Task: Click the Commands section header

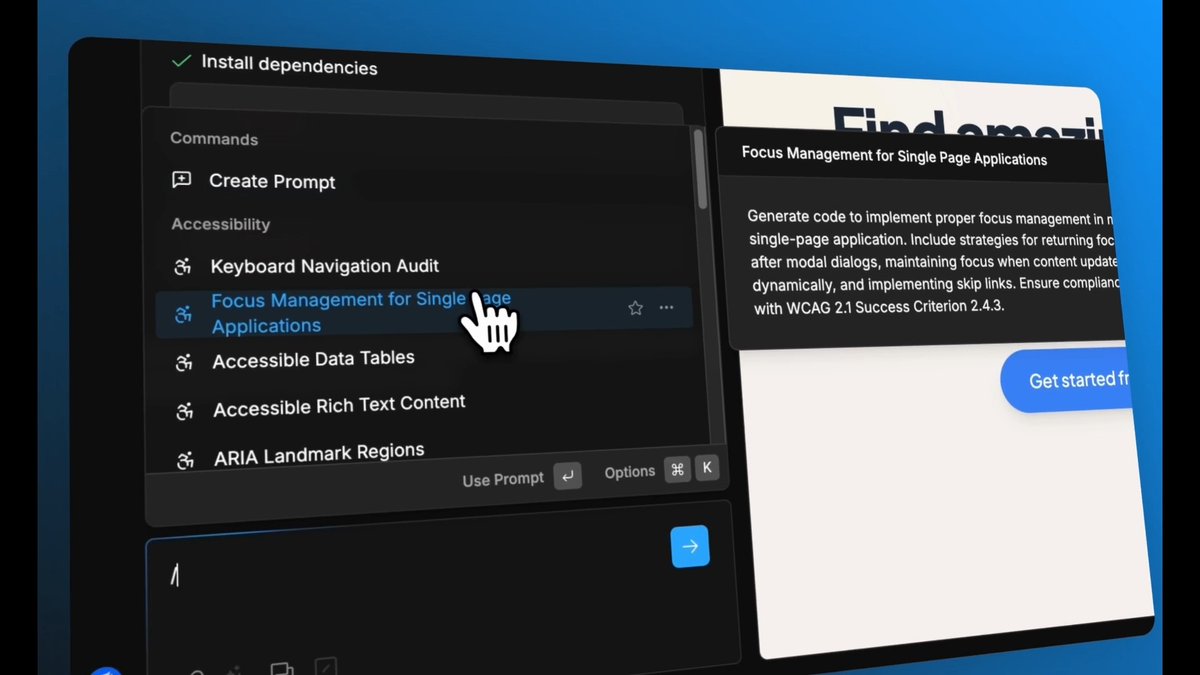Action: (x=214, y=139)
